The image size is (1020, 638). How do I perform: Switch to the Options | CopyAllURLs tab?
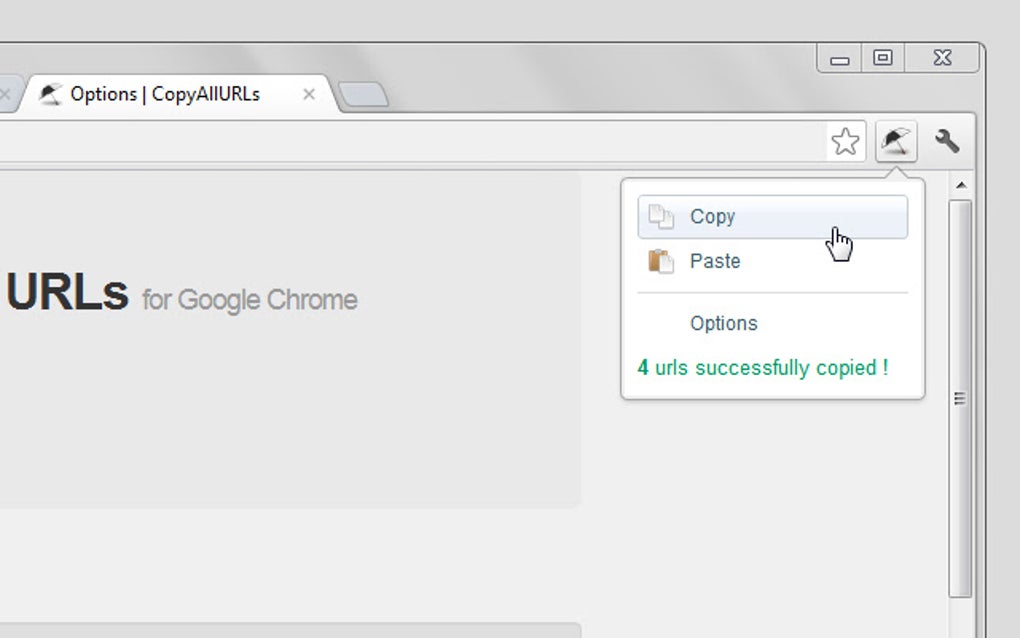pyautogui.click(x=165, y=94)
